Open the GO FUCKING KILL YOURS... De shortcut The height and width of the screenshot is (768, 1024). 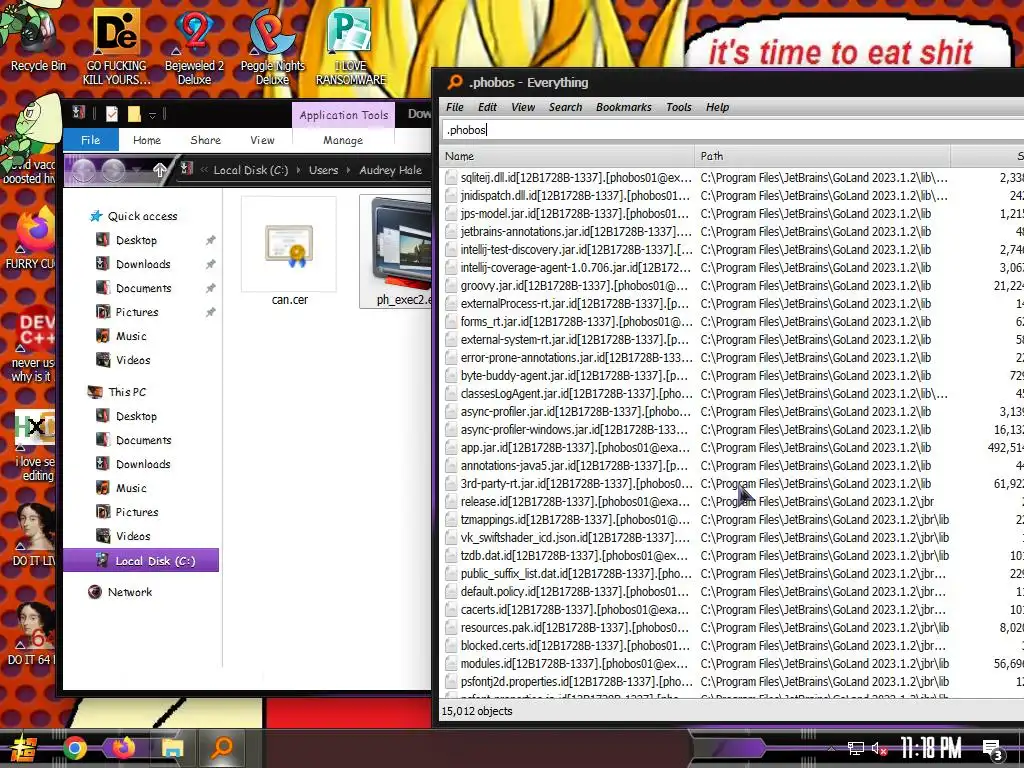(x=116, y=46)
